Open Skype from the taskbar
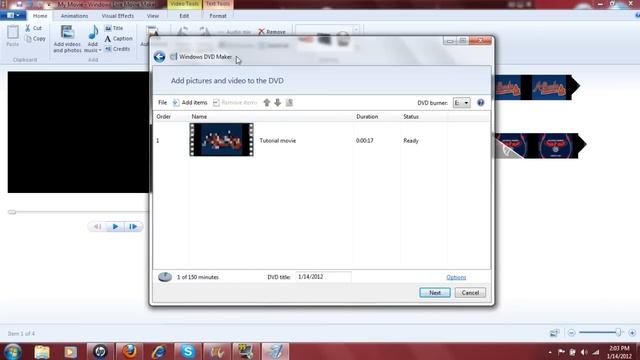640x360 pixels. (188, 351)
